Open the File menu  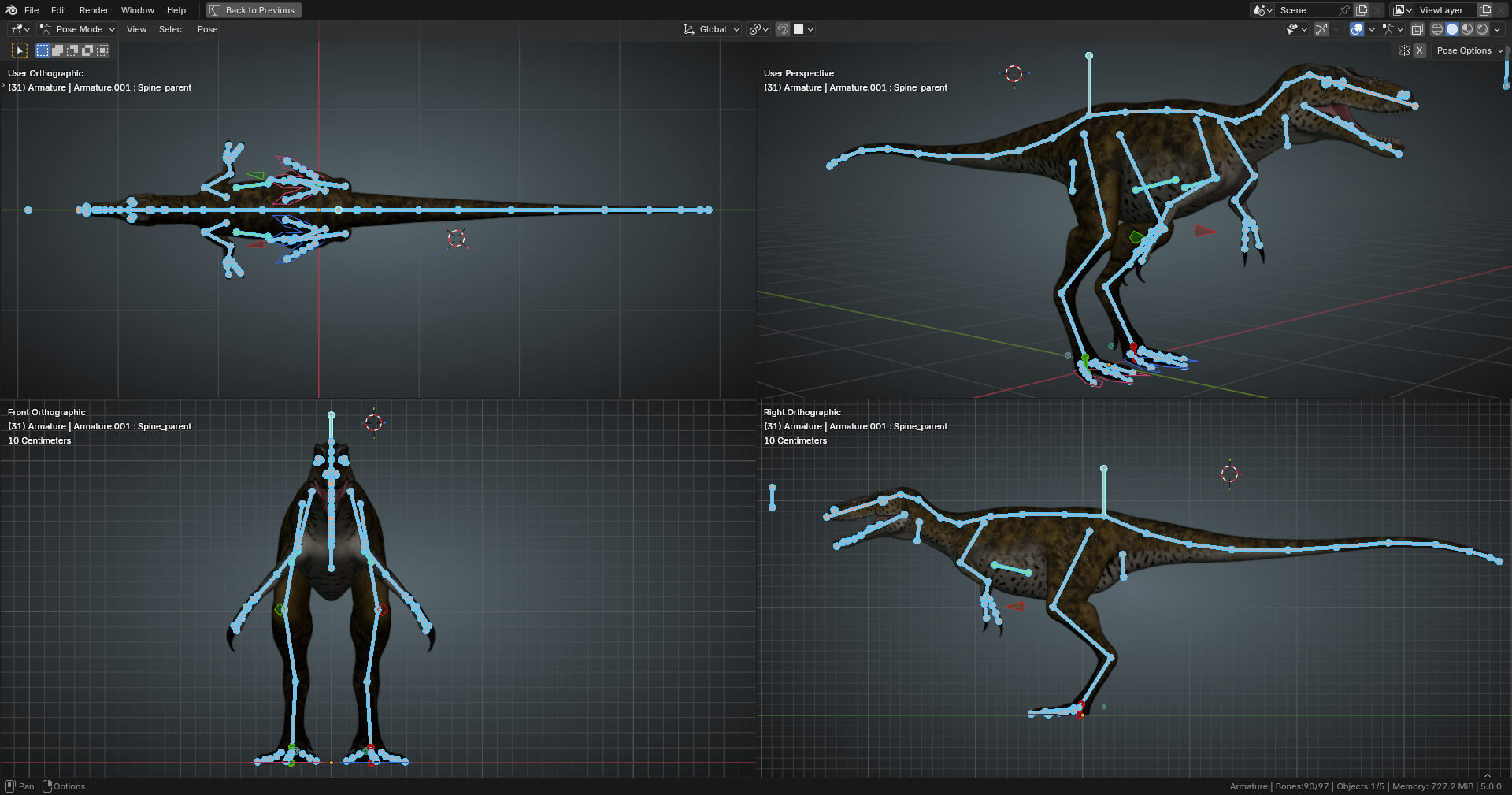[31, 10]
